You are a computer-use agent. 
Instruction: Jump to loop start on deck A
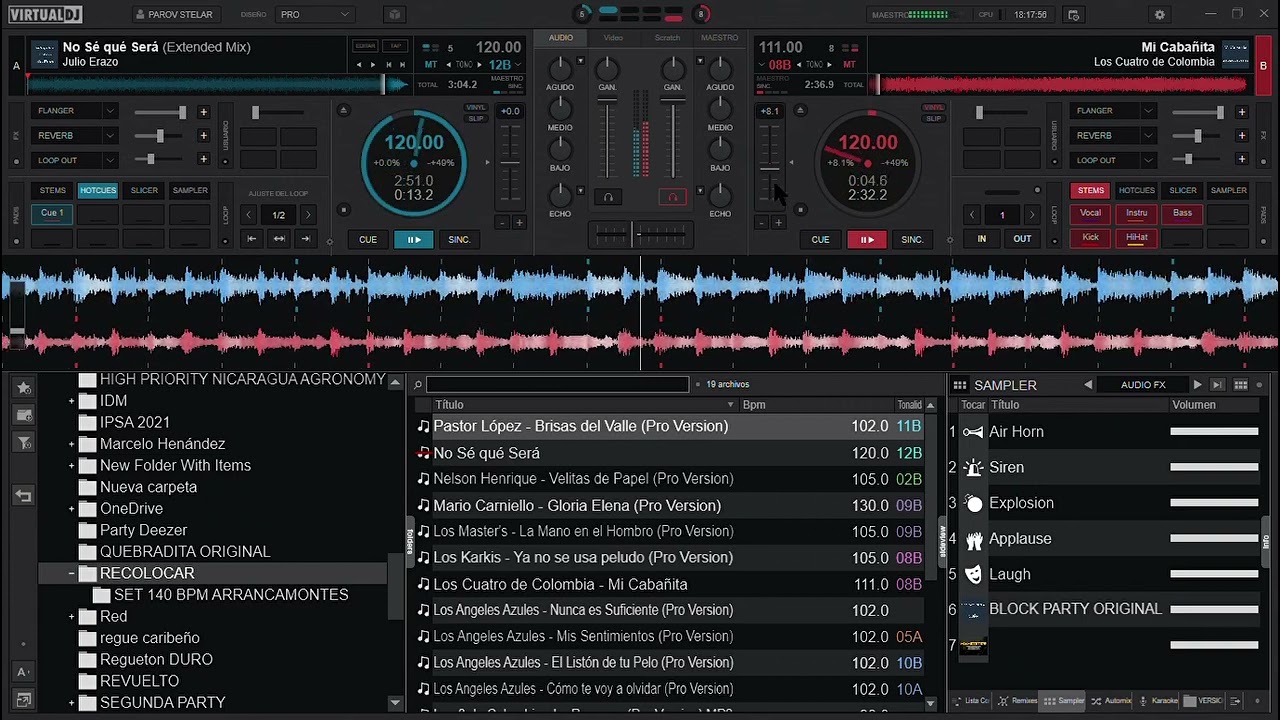(252, 239)
